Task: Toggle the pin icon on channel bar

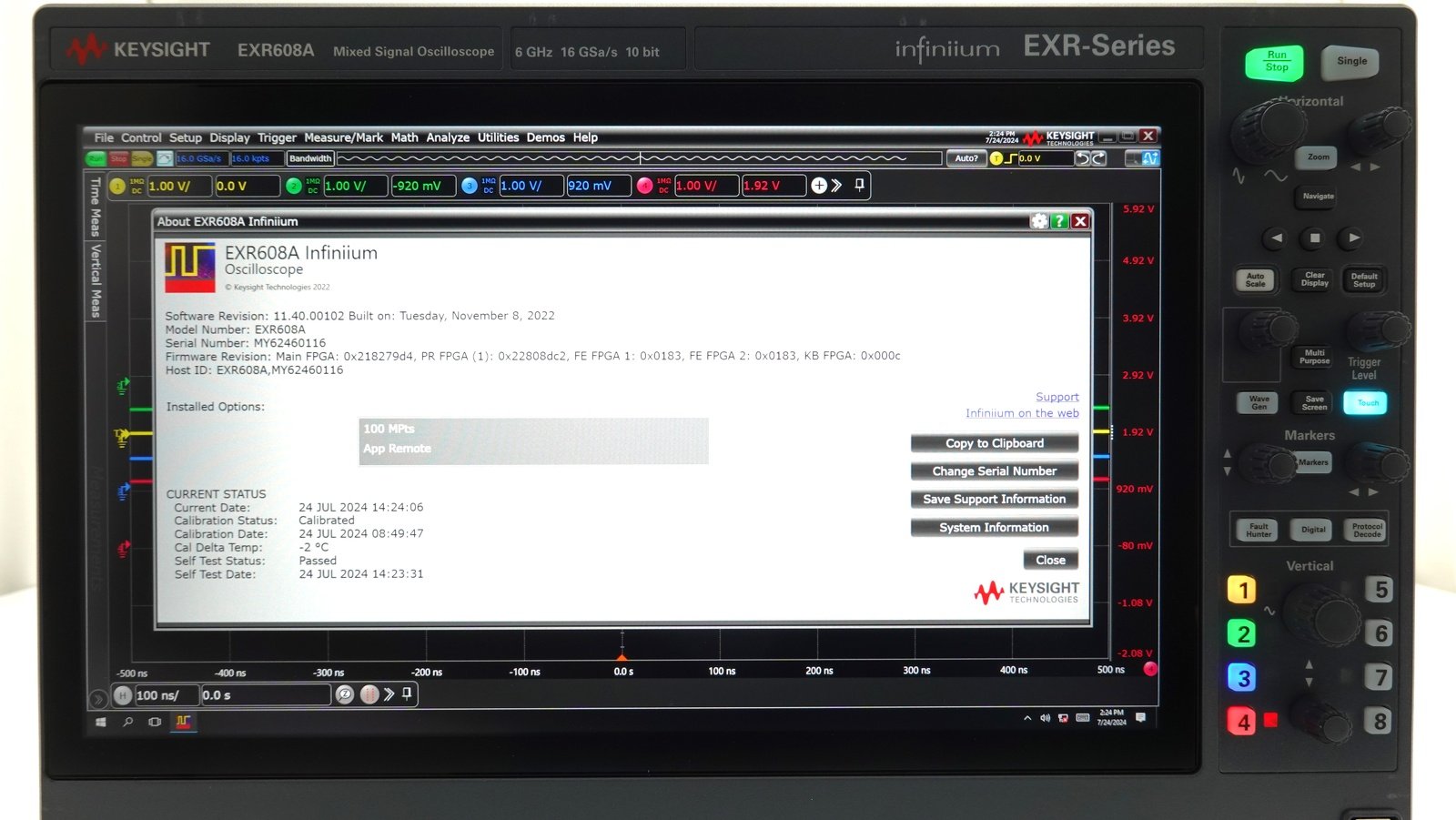Action: click(x=860, y=186)
